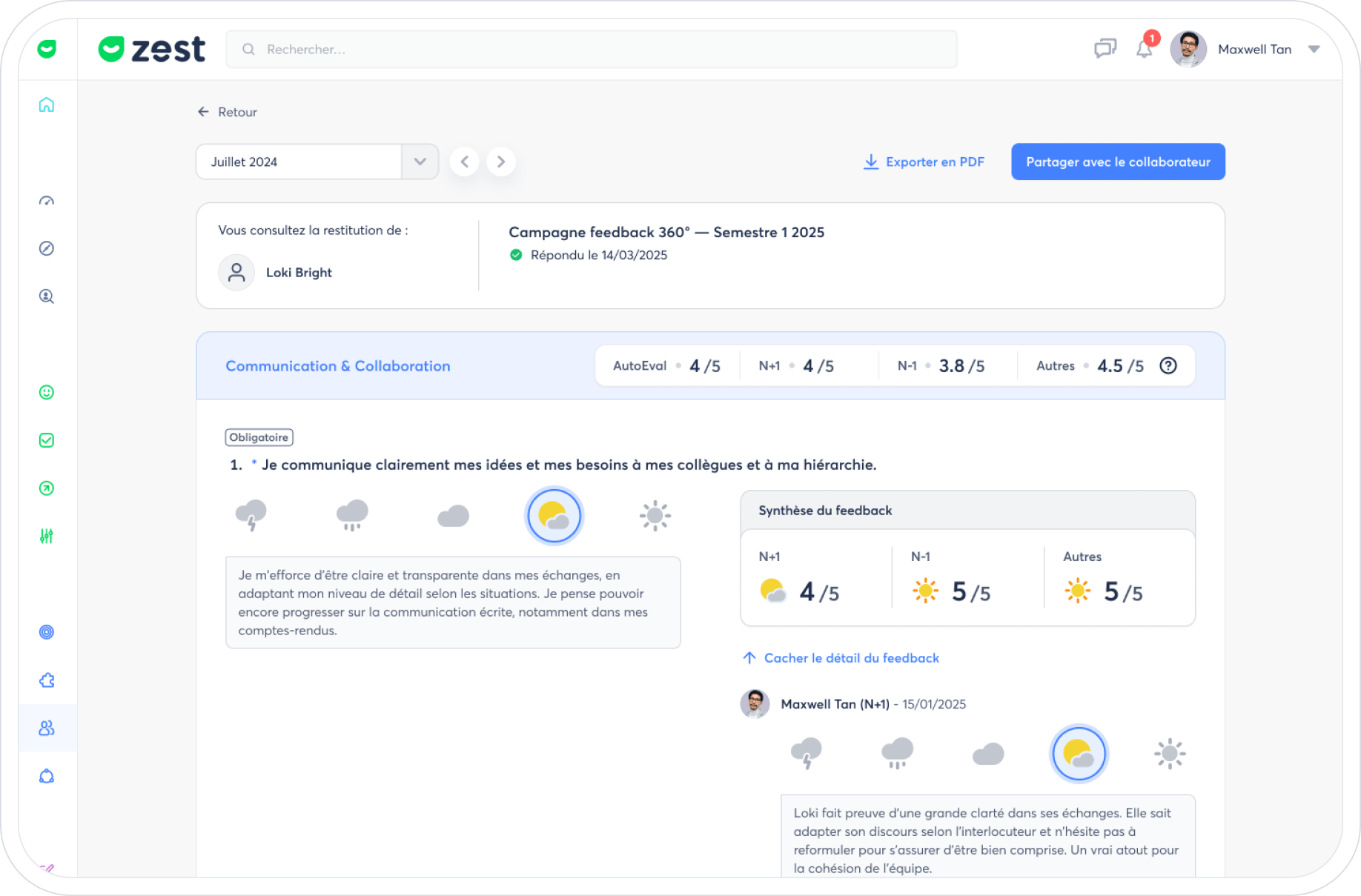This screenshot has width=1361, height=896.
Task: Select the sunny weather rating in self-evaluation
Action: pos(655,516)
